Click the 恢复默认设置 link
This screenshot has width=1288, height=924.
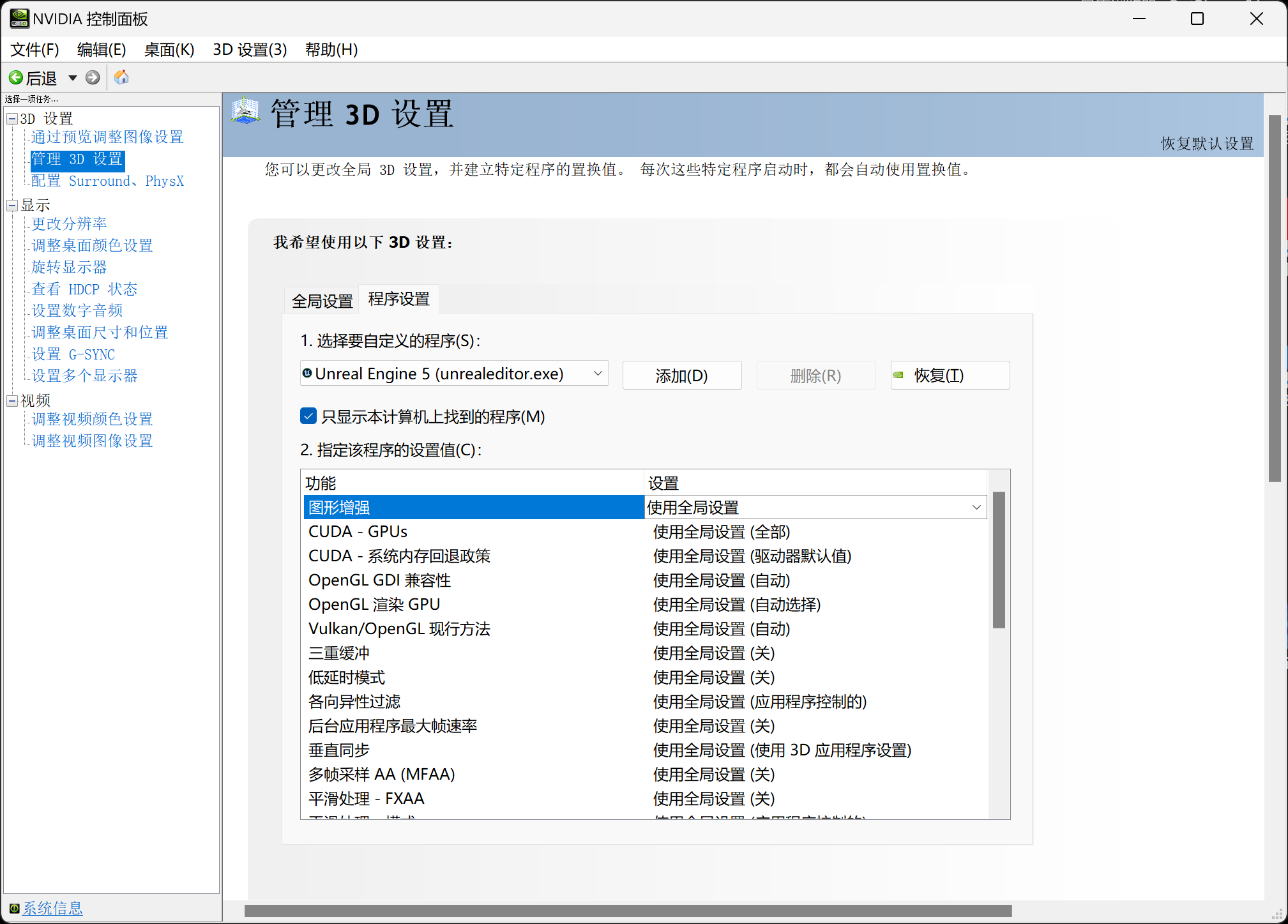pos(1206,144)
